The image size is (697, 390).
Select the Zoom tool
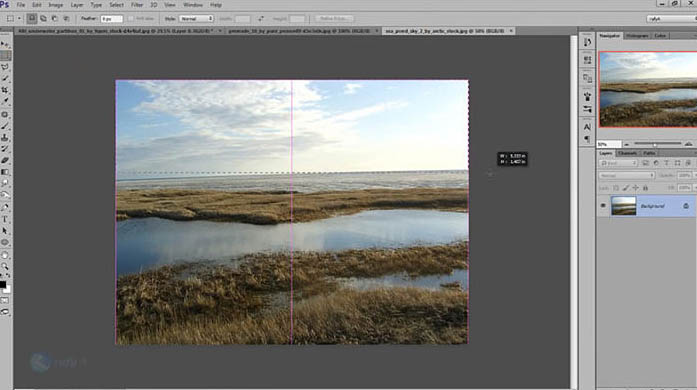5,266
